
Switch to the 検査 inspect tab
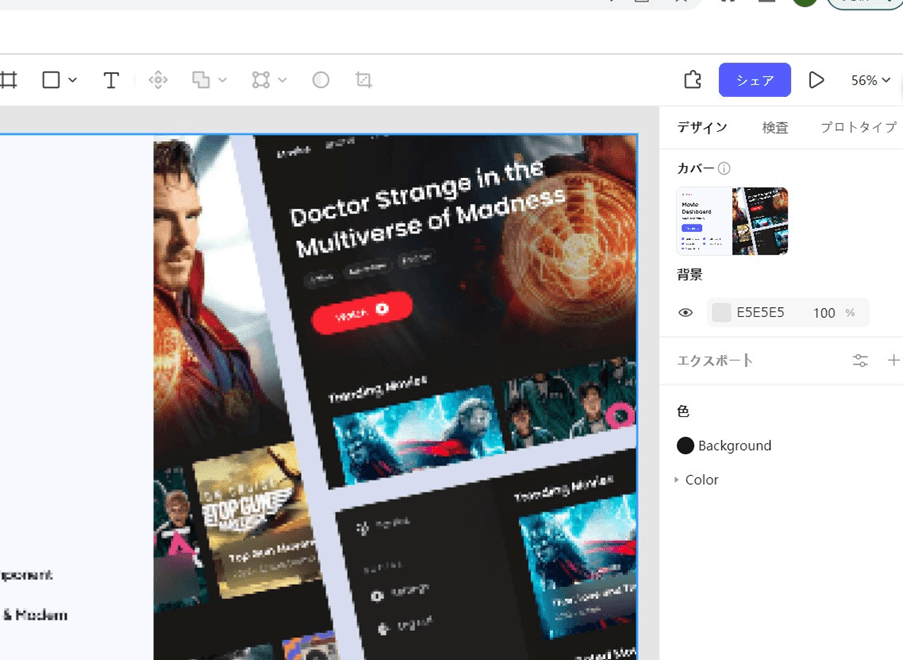(775, 127)
